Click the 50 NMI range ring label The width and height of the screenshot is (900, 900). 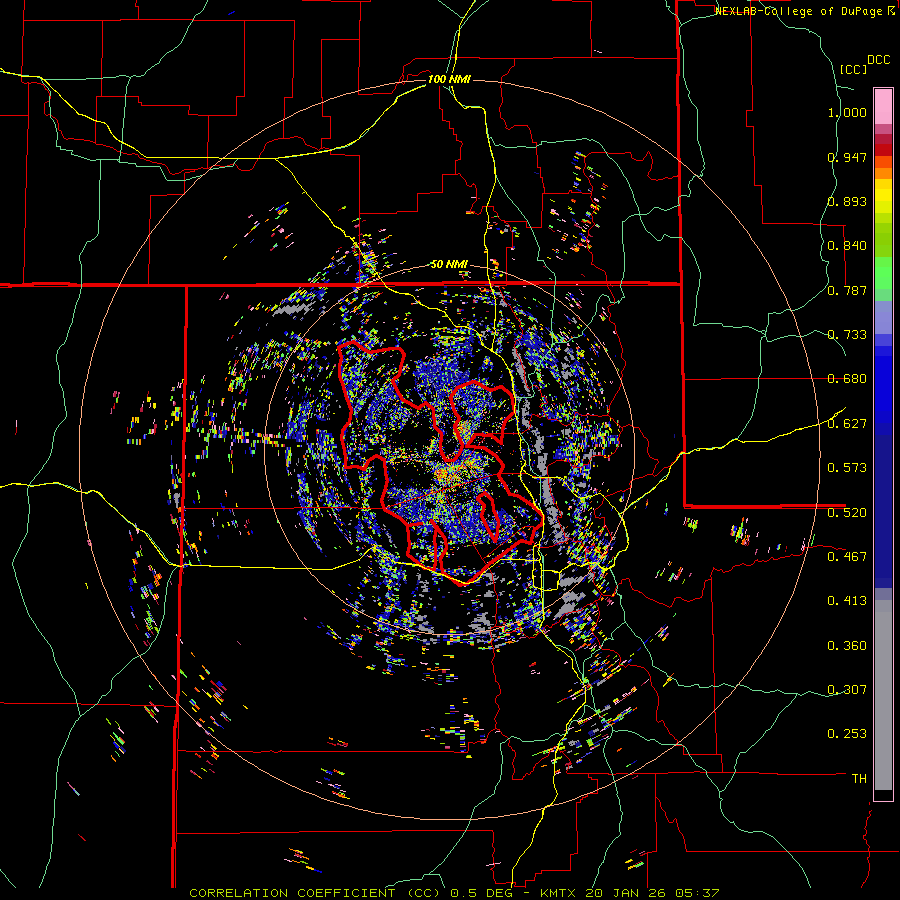pyautogui.click(x=449, y=264)
